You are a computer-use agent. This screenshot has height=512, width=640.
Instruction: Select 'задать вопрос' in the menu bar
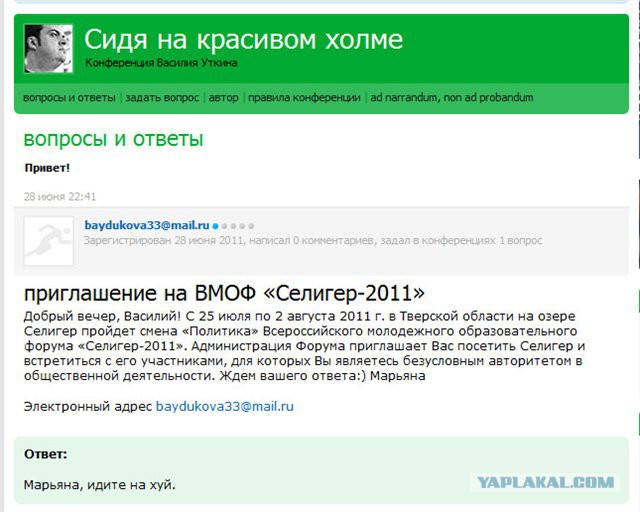click(162, 98)
